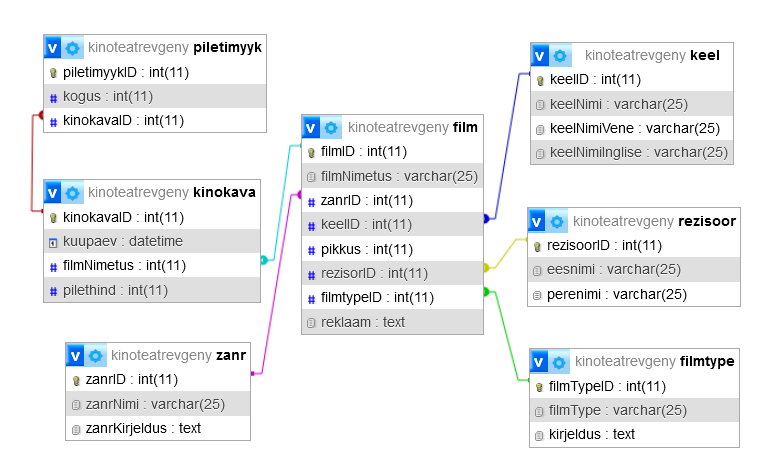This screenshot has height=476, width=774.
Task: Collapse kinokava table columns with its V button
Action: point(53,193)
